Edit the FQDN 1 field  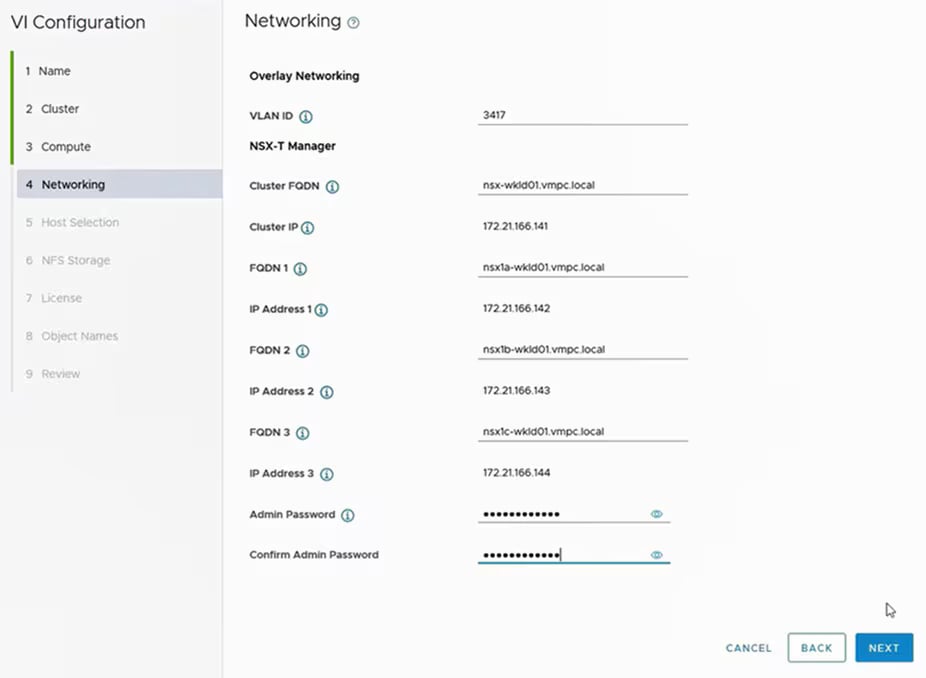583,267
